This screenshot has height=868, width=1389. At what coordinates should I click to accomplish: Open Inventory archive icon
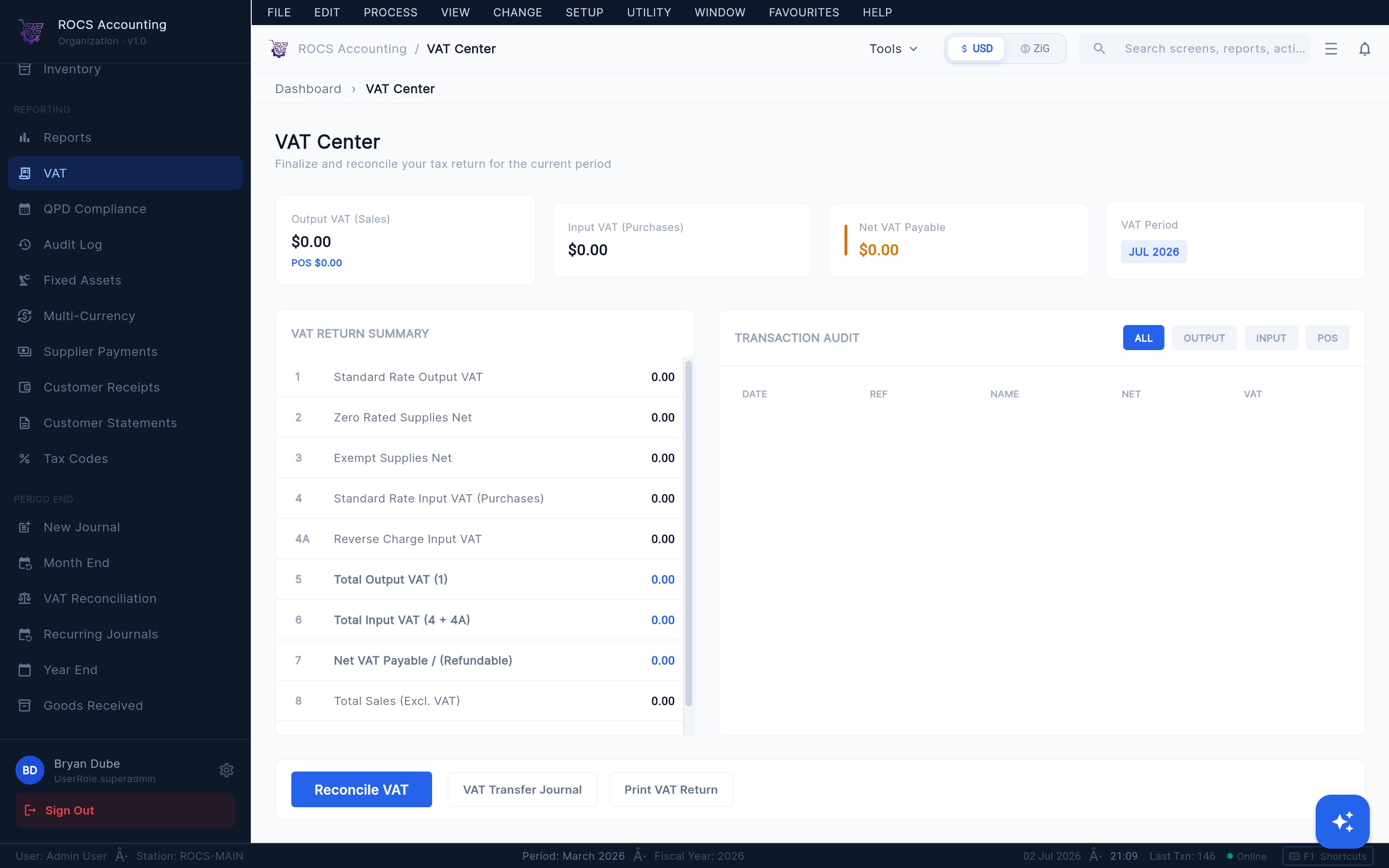[24, 69]
